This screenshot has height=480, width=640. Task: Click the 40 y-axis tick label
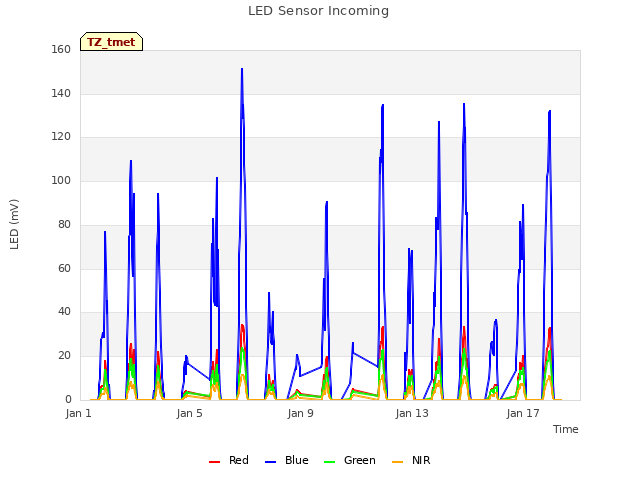[64, 312]
